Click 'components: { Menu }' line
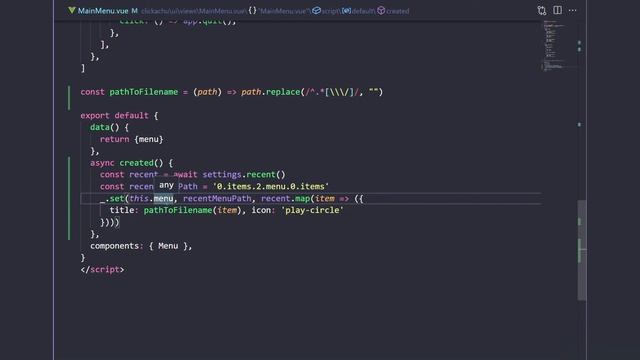The image size is (640, 360). pyautogui.click(x=141, y=246)
